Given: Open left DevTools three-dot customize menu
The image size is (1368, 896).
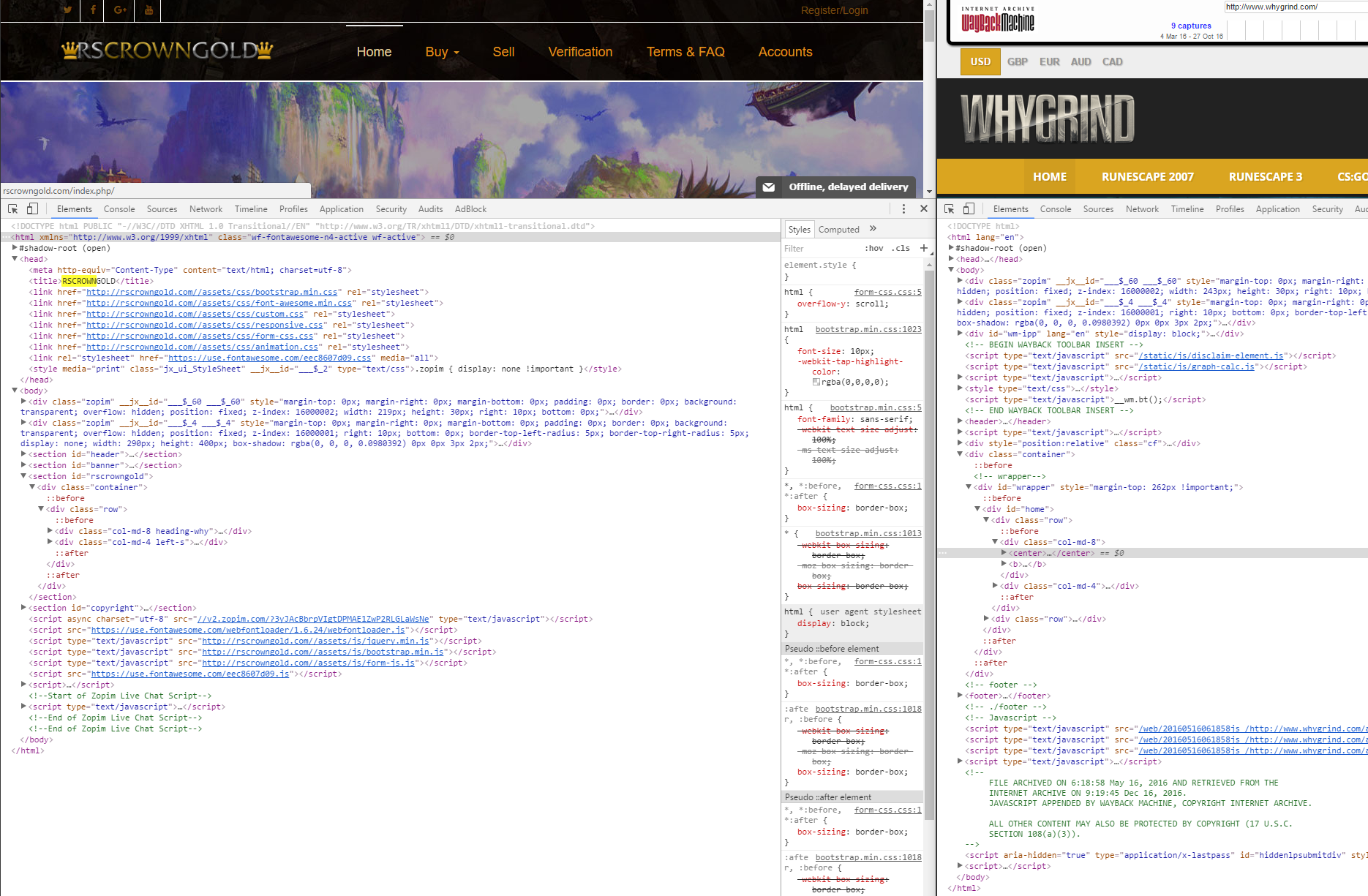Looking at the screenshot, I should pos(903,208).
